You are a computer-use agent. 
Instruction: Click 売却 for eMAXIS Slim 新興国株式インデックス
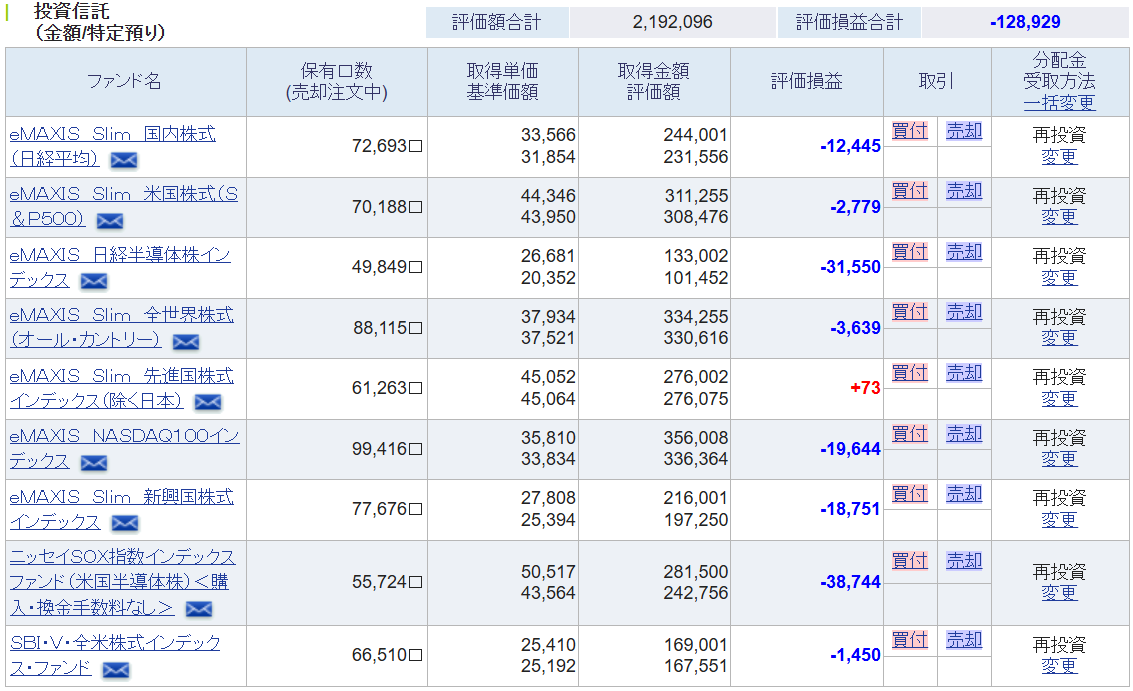point(965,494)
